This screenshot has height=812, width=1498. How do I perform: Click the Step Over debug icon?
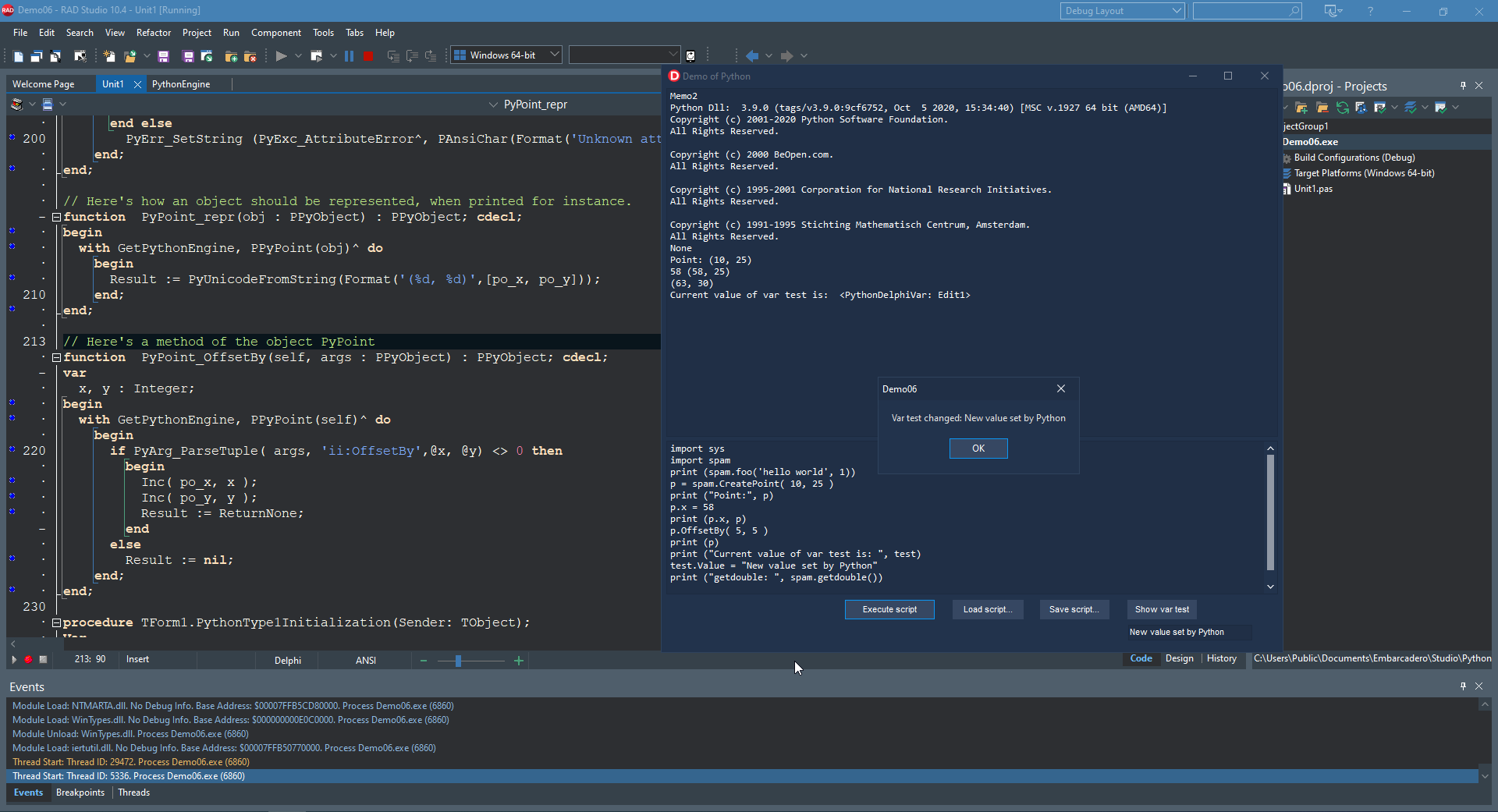coord(412,56)
